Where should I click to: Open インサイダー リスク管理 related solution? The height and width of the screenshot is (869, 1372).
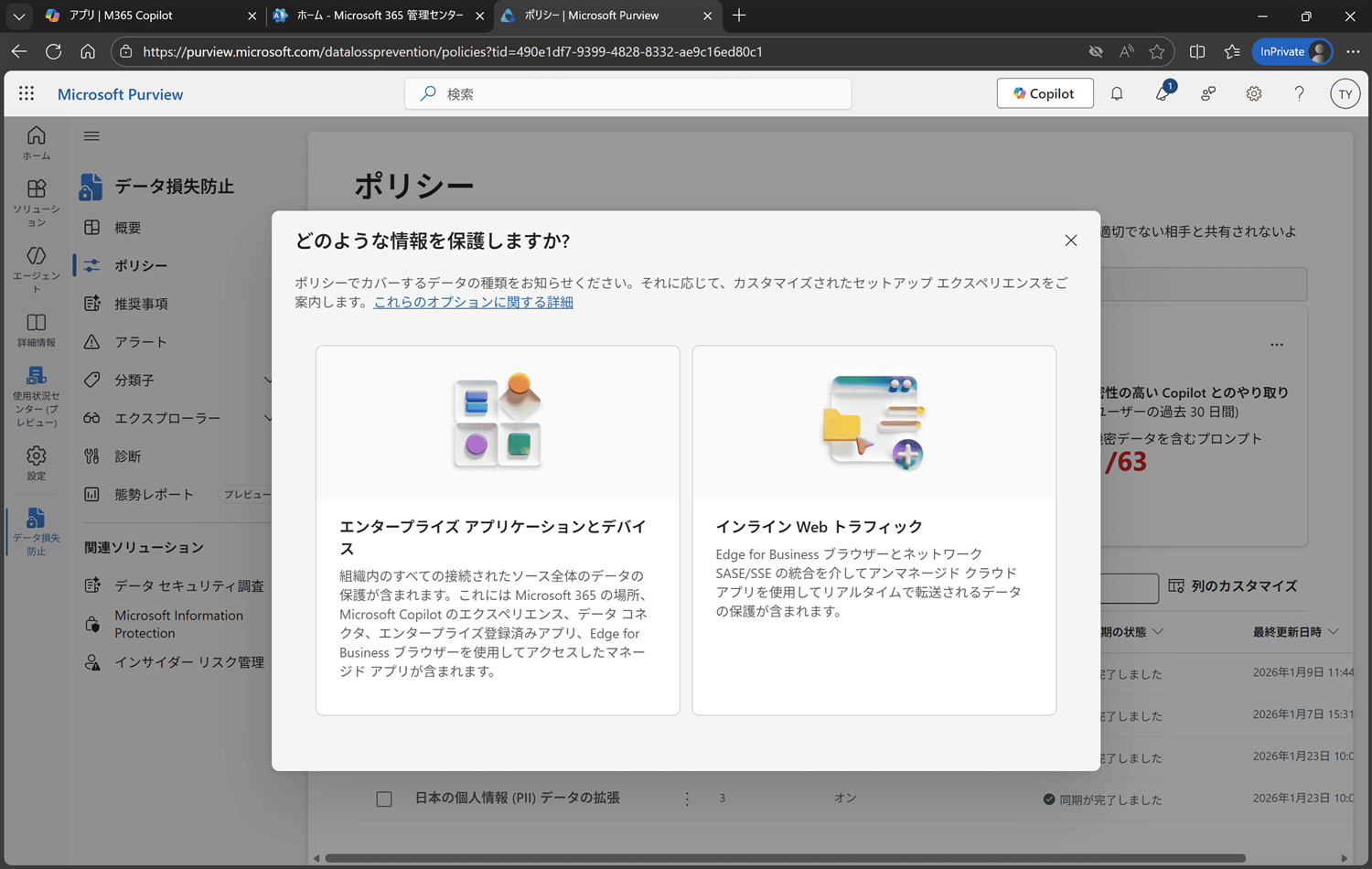(x=174, y=662)
